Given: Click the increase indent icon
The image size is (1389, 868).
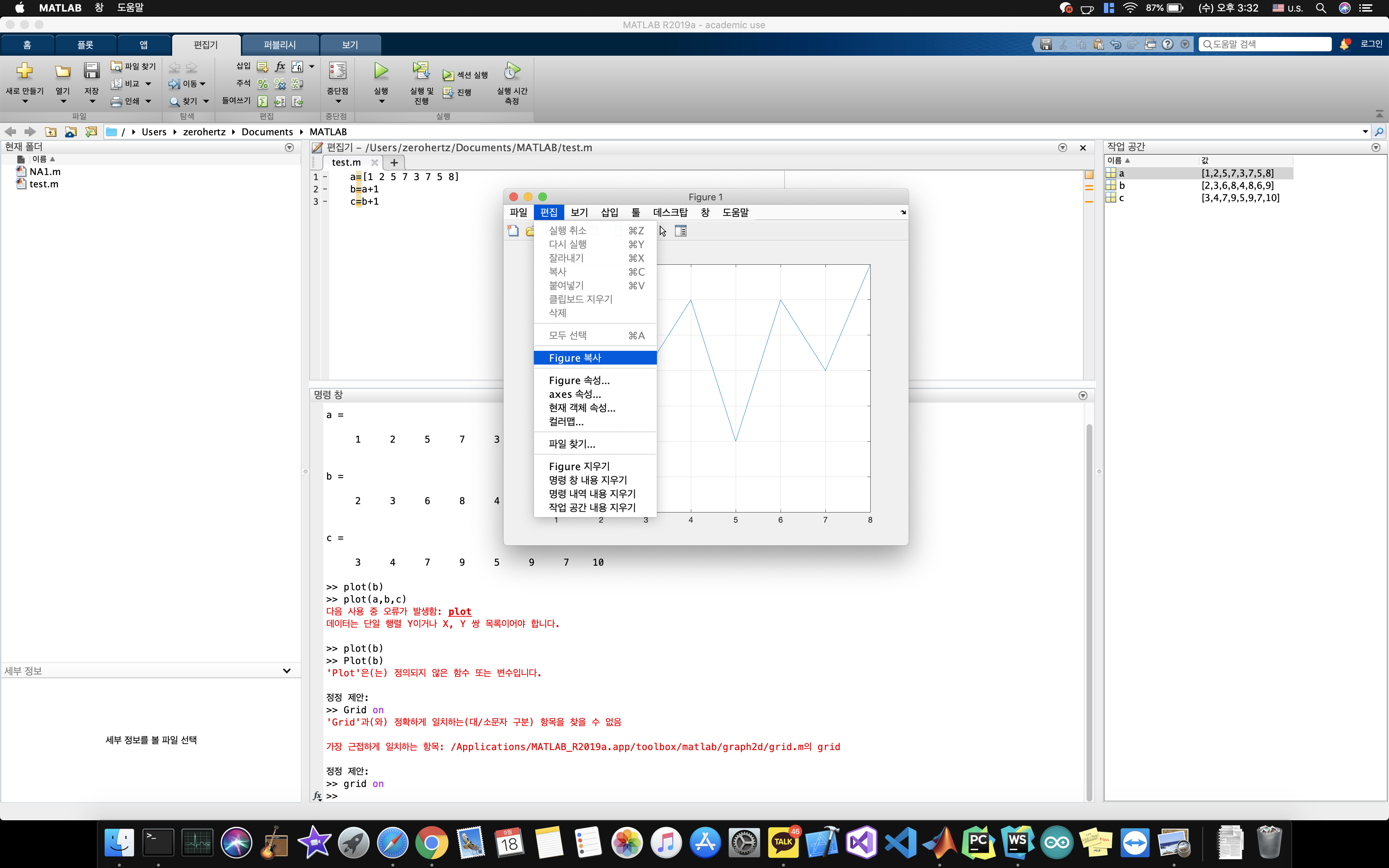Looking at the screenshot, I should coord(280,102).
